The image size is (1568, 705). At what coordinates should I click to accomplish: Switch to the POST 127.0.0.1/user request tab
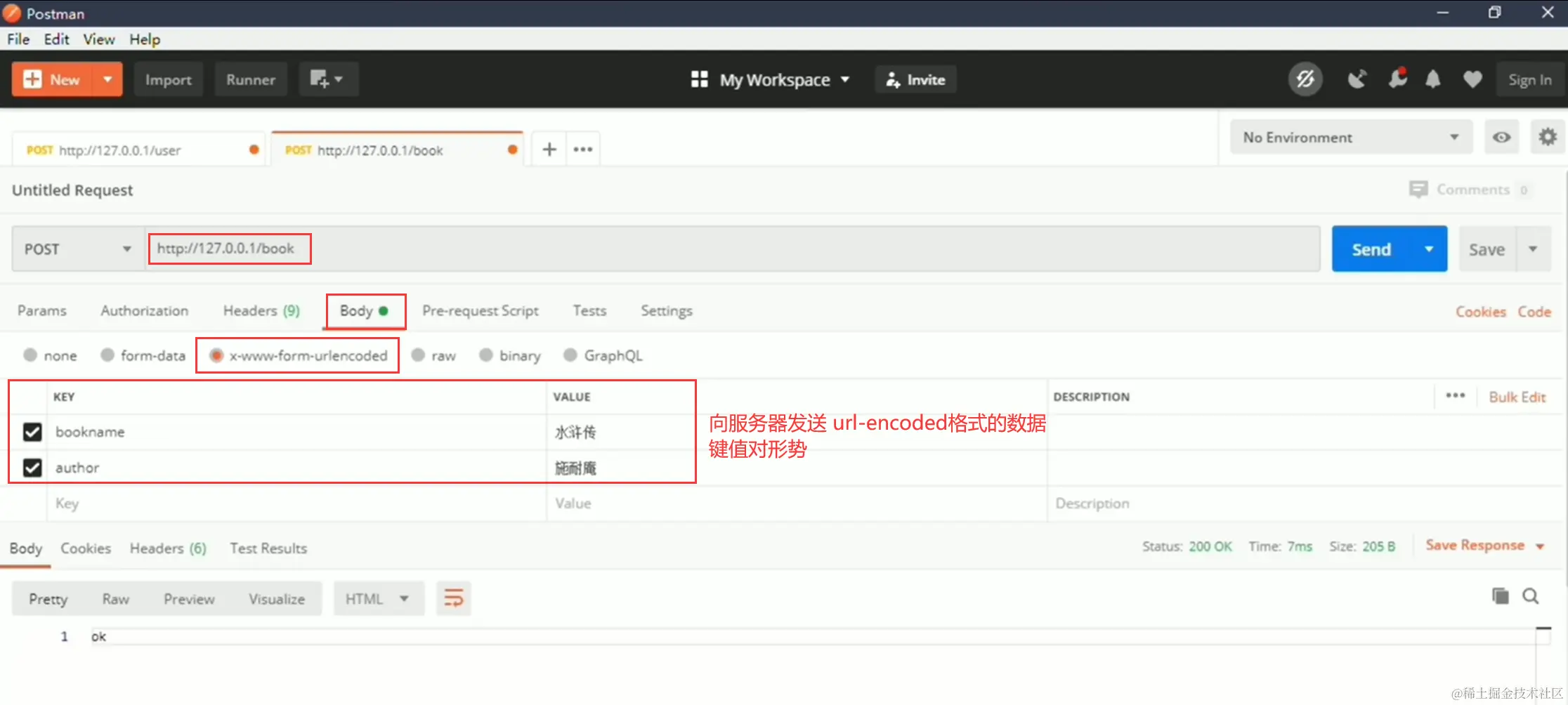click(139, 150)
